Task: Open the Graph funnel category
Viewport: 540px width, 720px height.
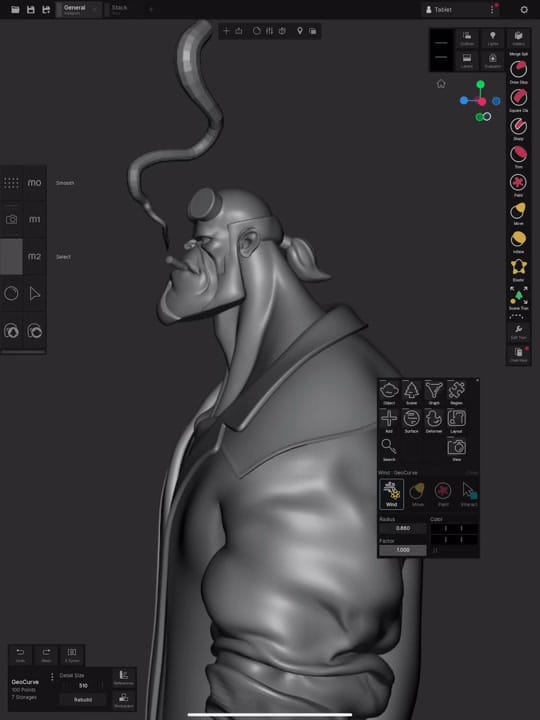Action: click(x=434, y=393)
